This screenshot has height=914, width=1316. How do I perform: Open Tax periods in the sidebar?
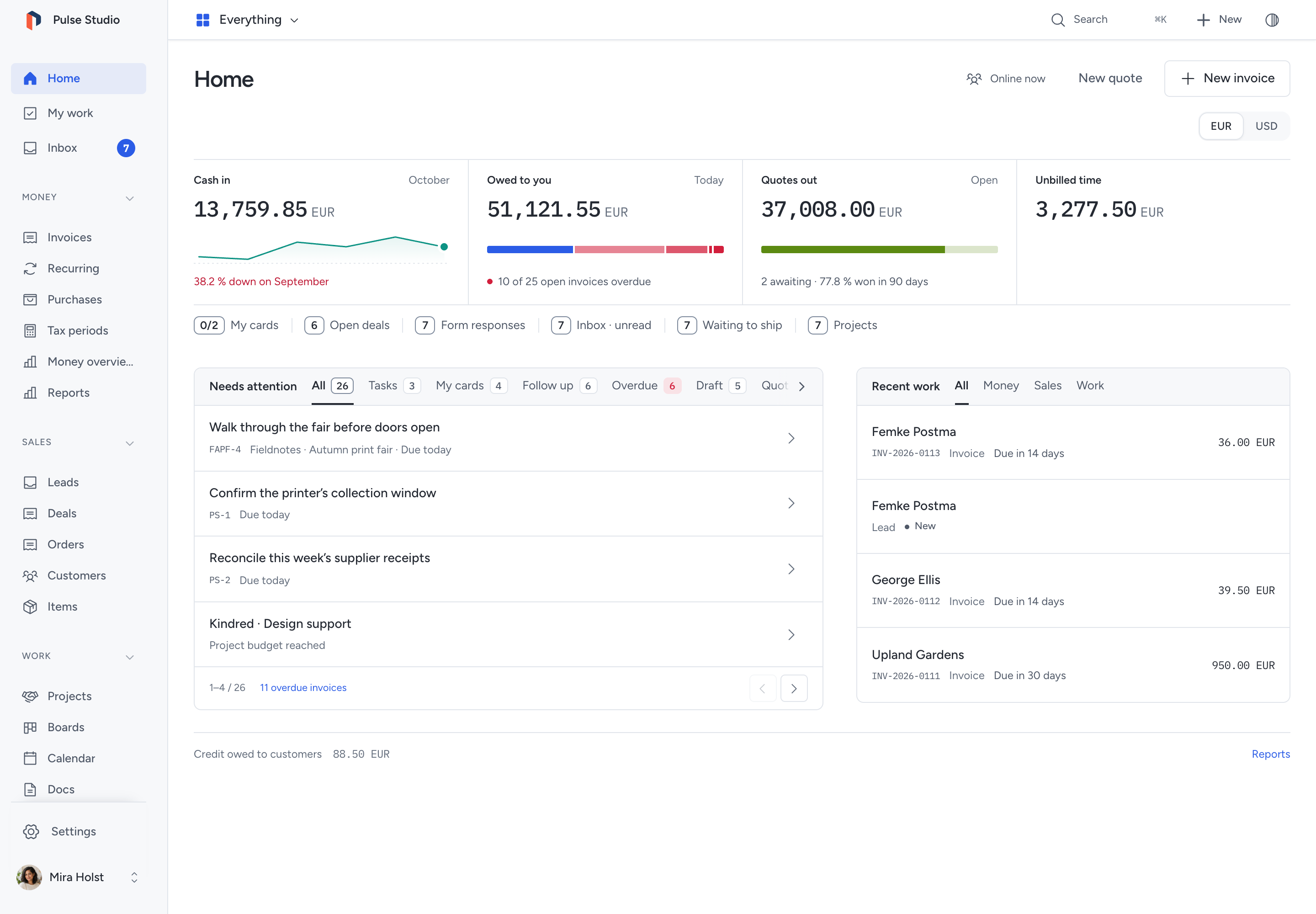79,330
